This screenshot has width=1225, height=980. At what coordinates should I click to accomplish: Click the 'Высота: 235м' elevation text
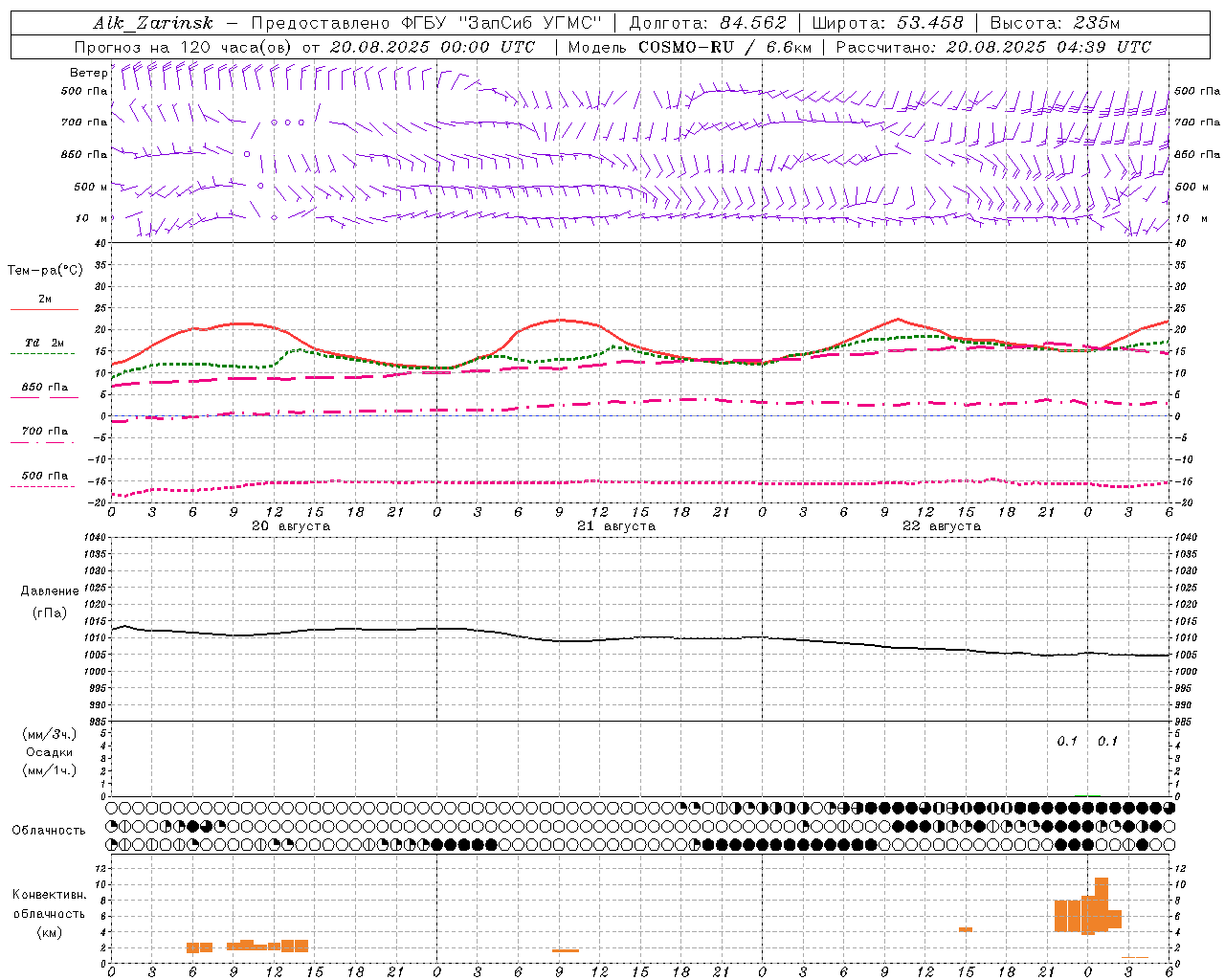point(1055,23)
